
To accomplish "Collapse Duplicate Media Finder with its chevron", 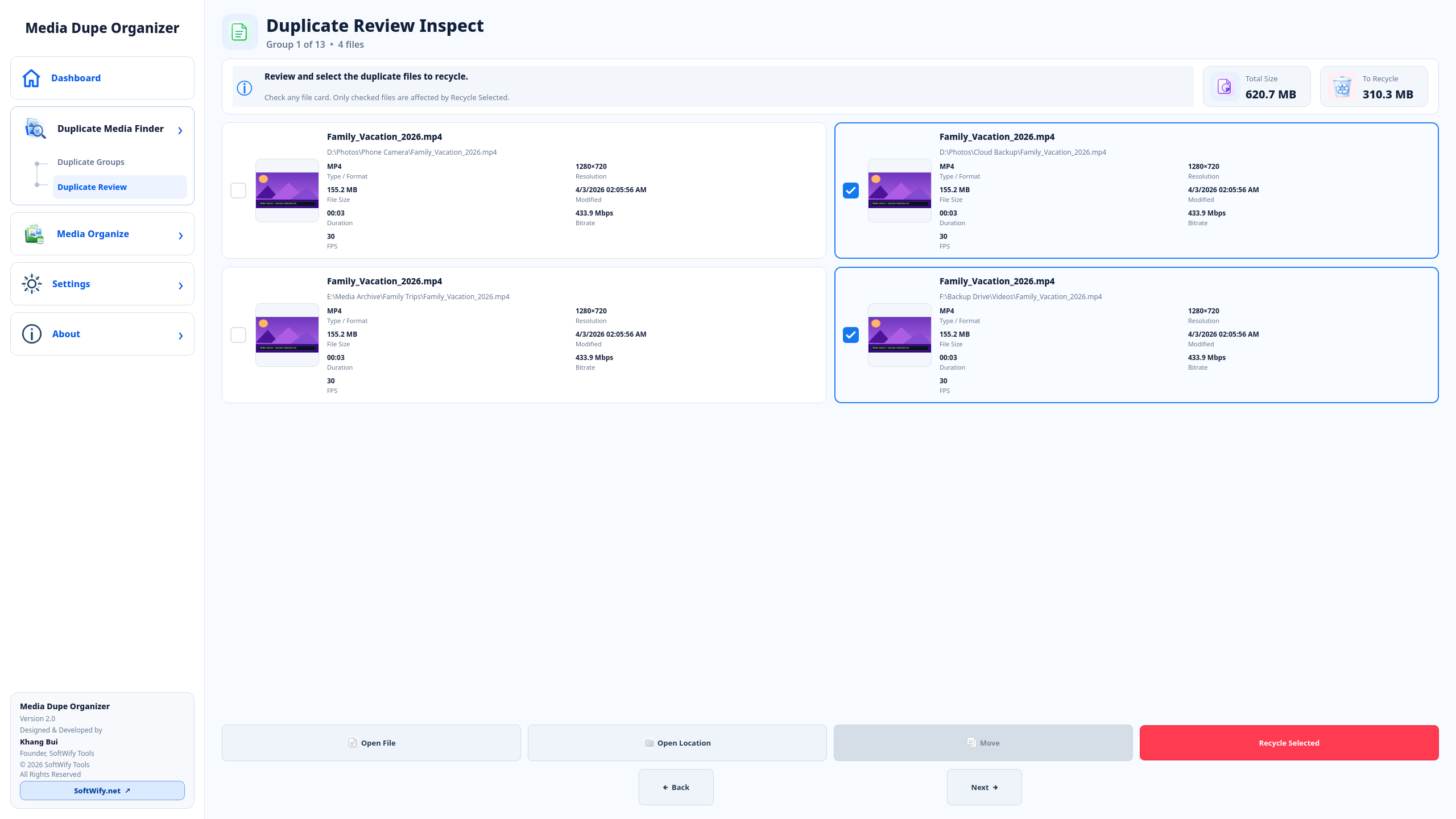I will (x=180, y=131).
